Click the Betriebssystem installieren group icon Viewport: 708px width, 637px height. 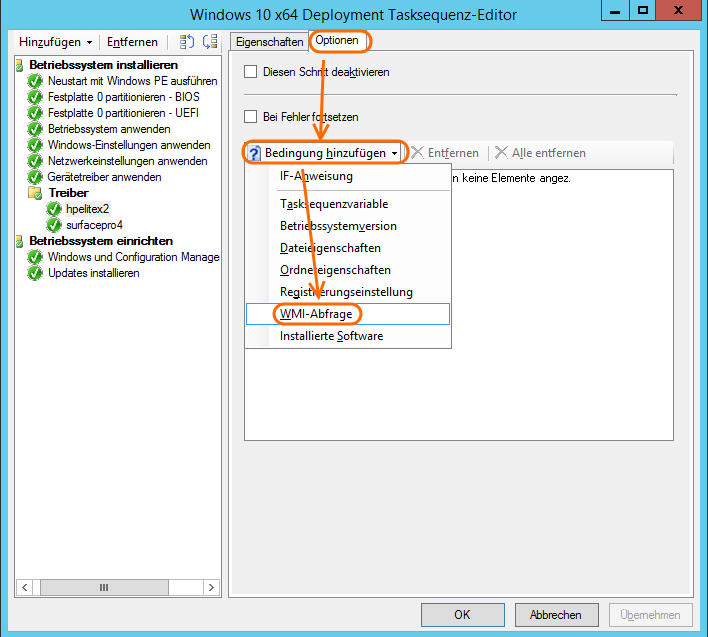19,65
